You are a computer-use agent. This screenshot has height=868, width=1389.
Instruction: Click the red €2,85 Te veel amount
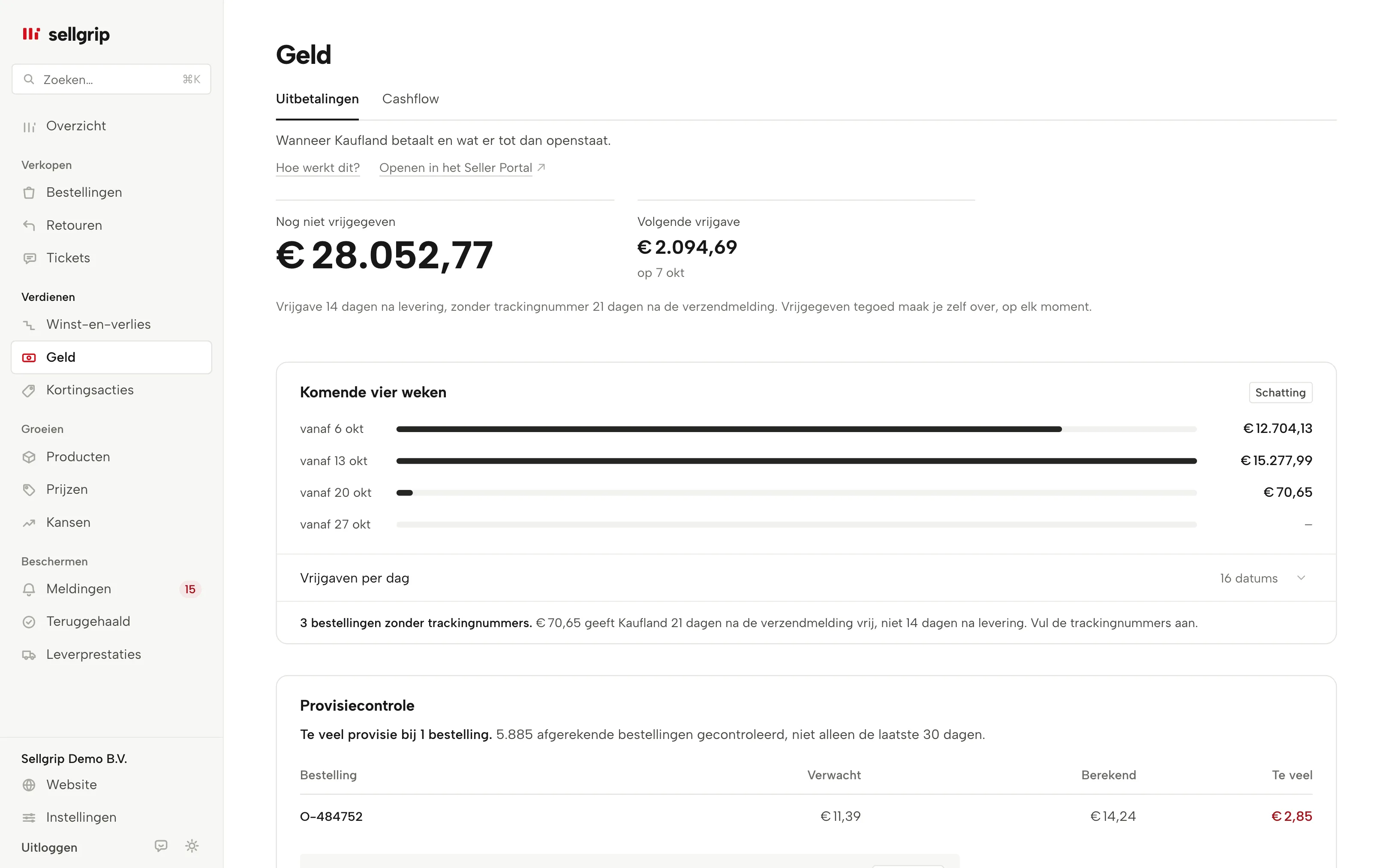pyautogui.click(x=1291, y=816)
